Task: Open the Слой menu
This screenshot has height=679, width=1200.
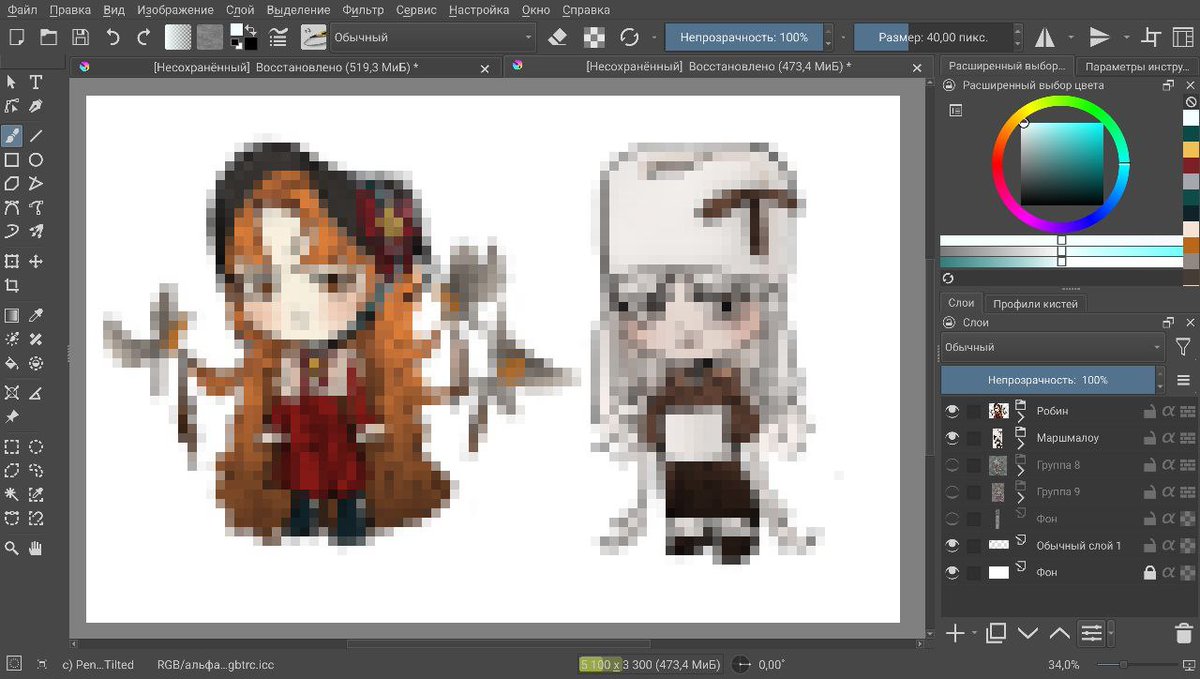Action: (x=240, y=10)
